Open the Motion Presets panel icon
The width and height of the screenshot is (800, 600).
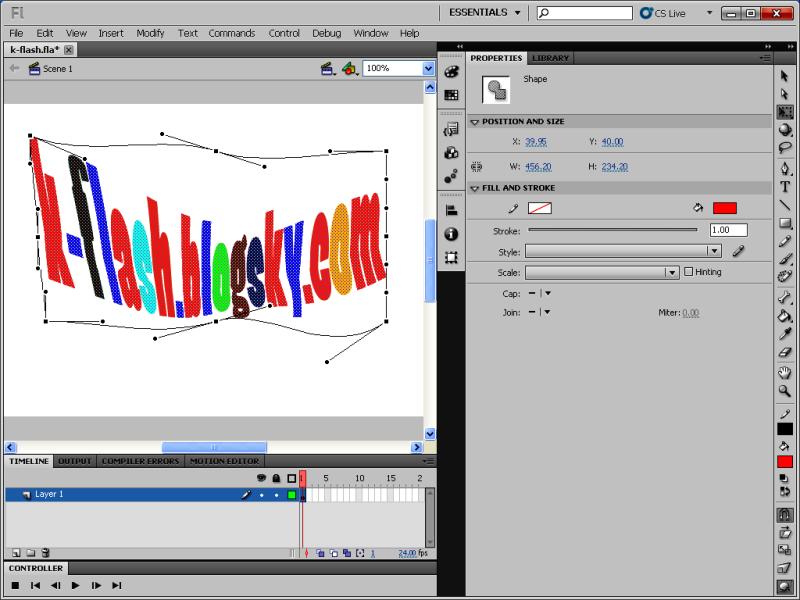pos(452,176)
